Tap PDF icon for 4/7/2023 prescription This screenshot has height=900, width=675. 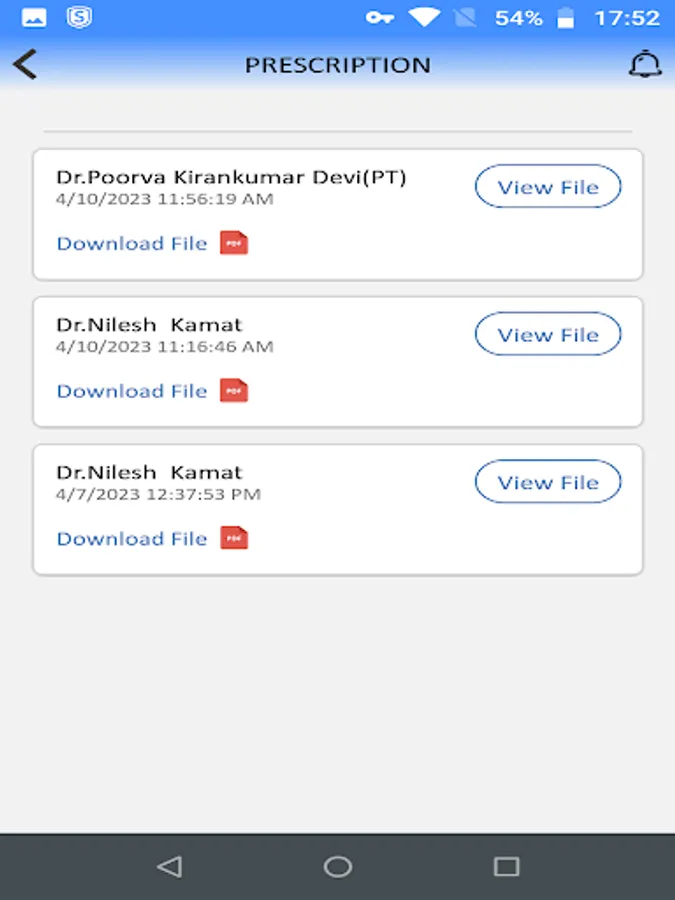[234, 538]
